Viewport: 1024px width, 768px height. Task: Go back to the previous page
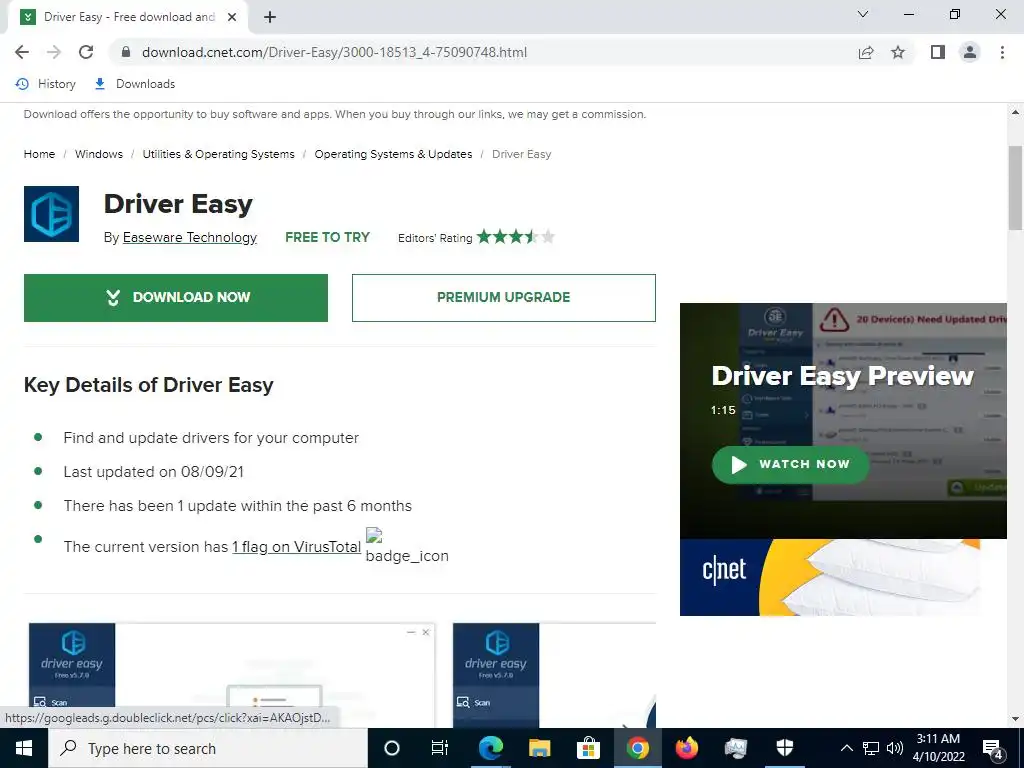point(22,52)
